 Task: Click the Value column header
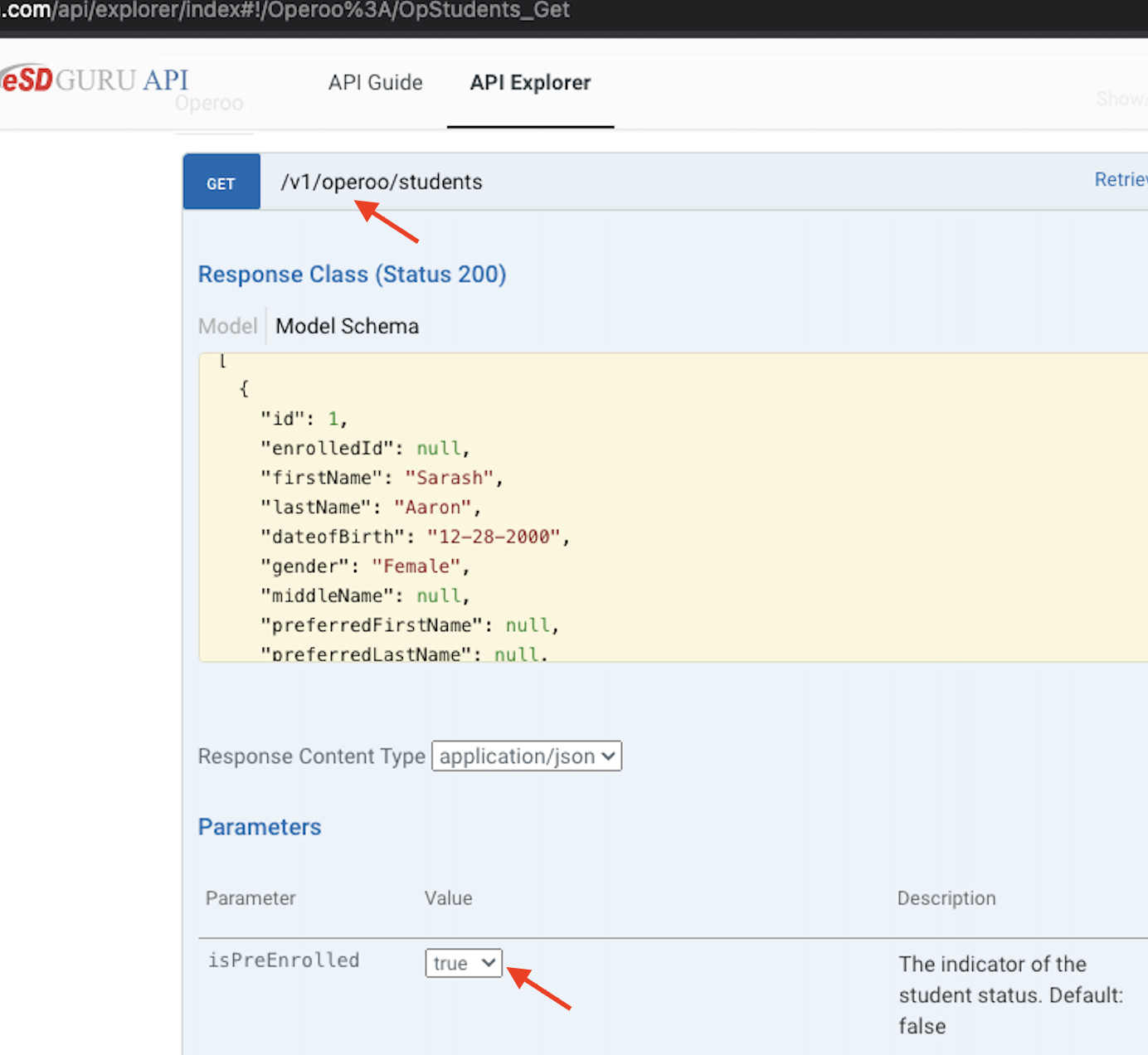[448, 898]
